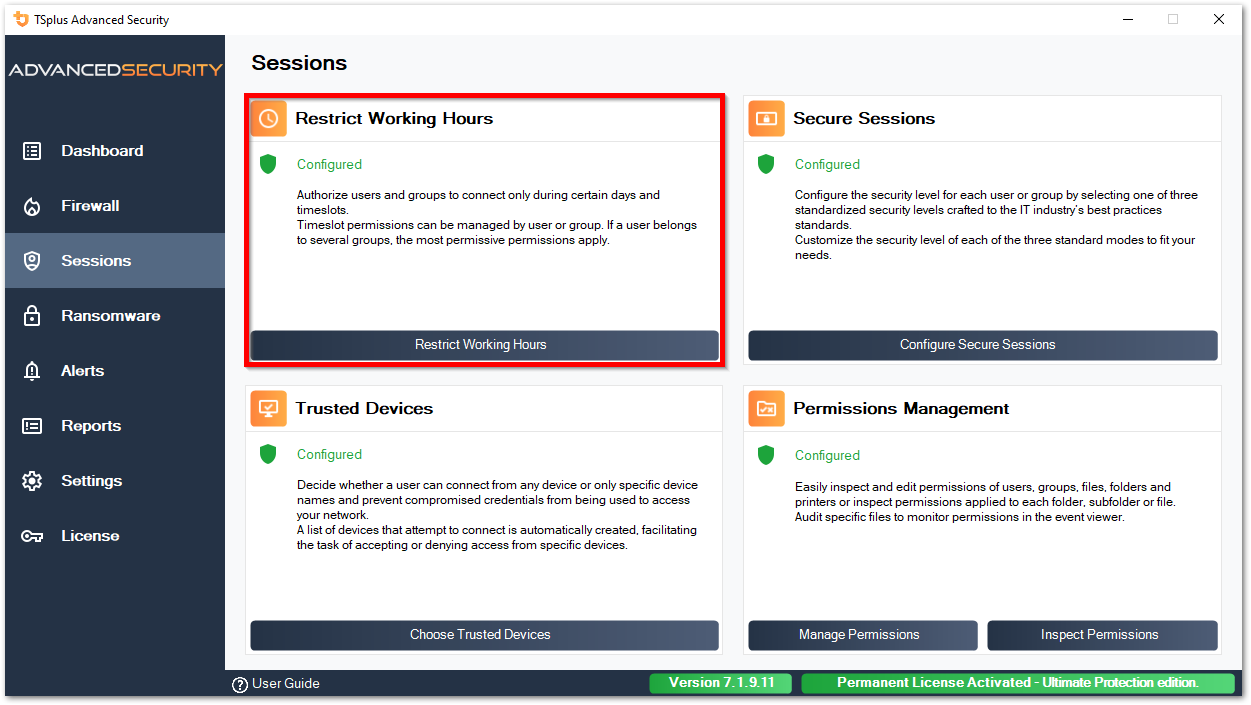This screenshot has height=705, width=1251.
Task: Click the orange Permissions Management folder icon
Action: click(766, 408)
